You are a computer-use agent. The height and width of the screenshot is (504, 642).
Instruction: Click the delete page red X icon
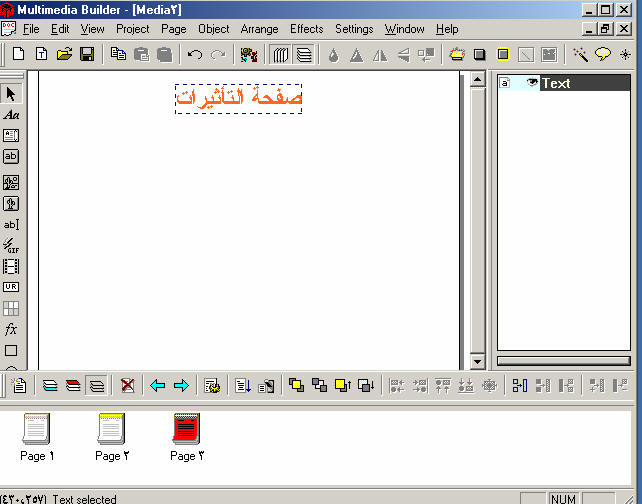tap(128, 386)
